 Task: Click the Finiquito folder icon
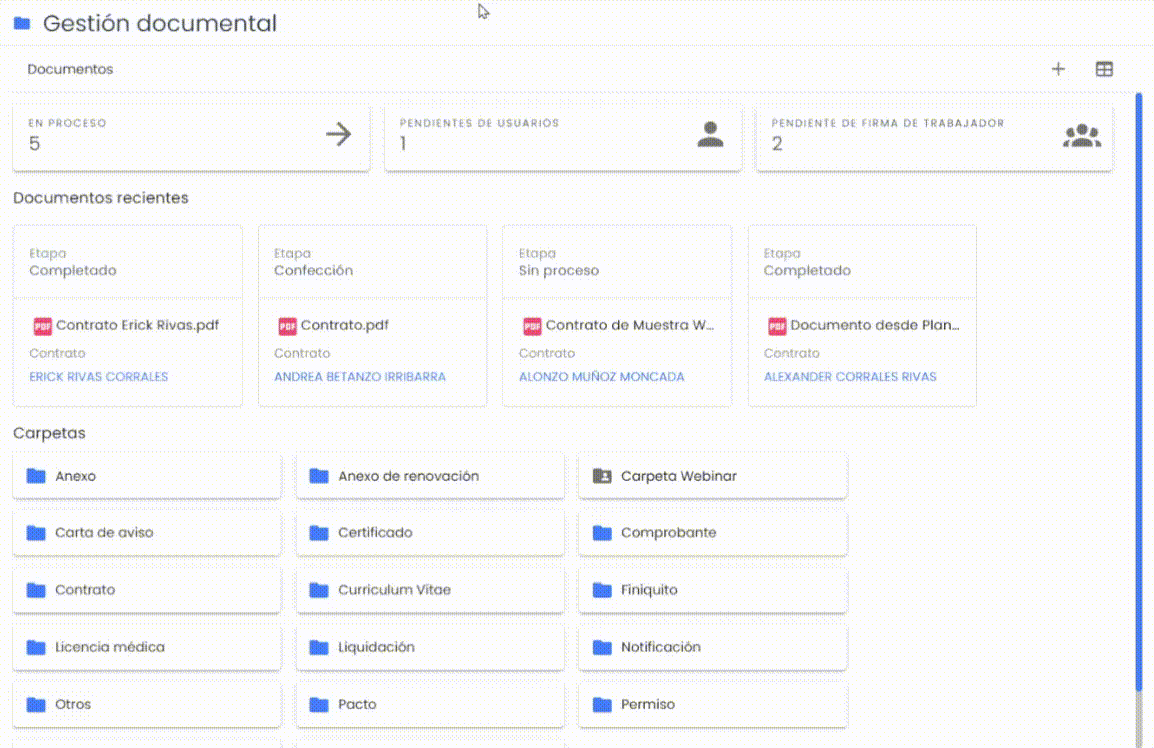click(602, 590)
